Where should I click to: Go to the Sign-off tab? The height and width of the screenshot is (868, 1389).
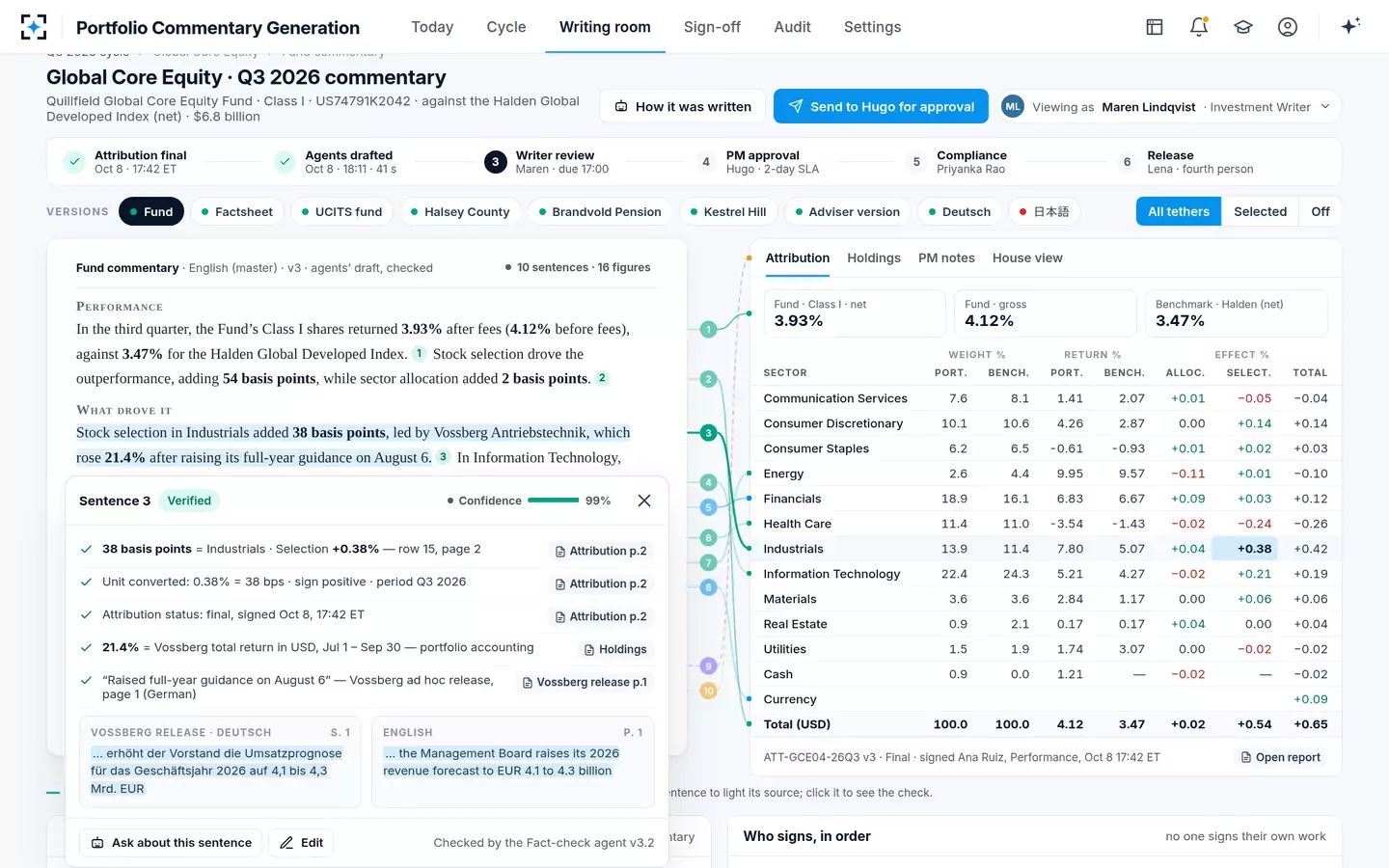click(x=712, y=27)
